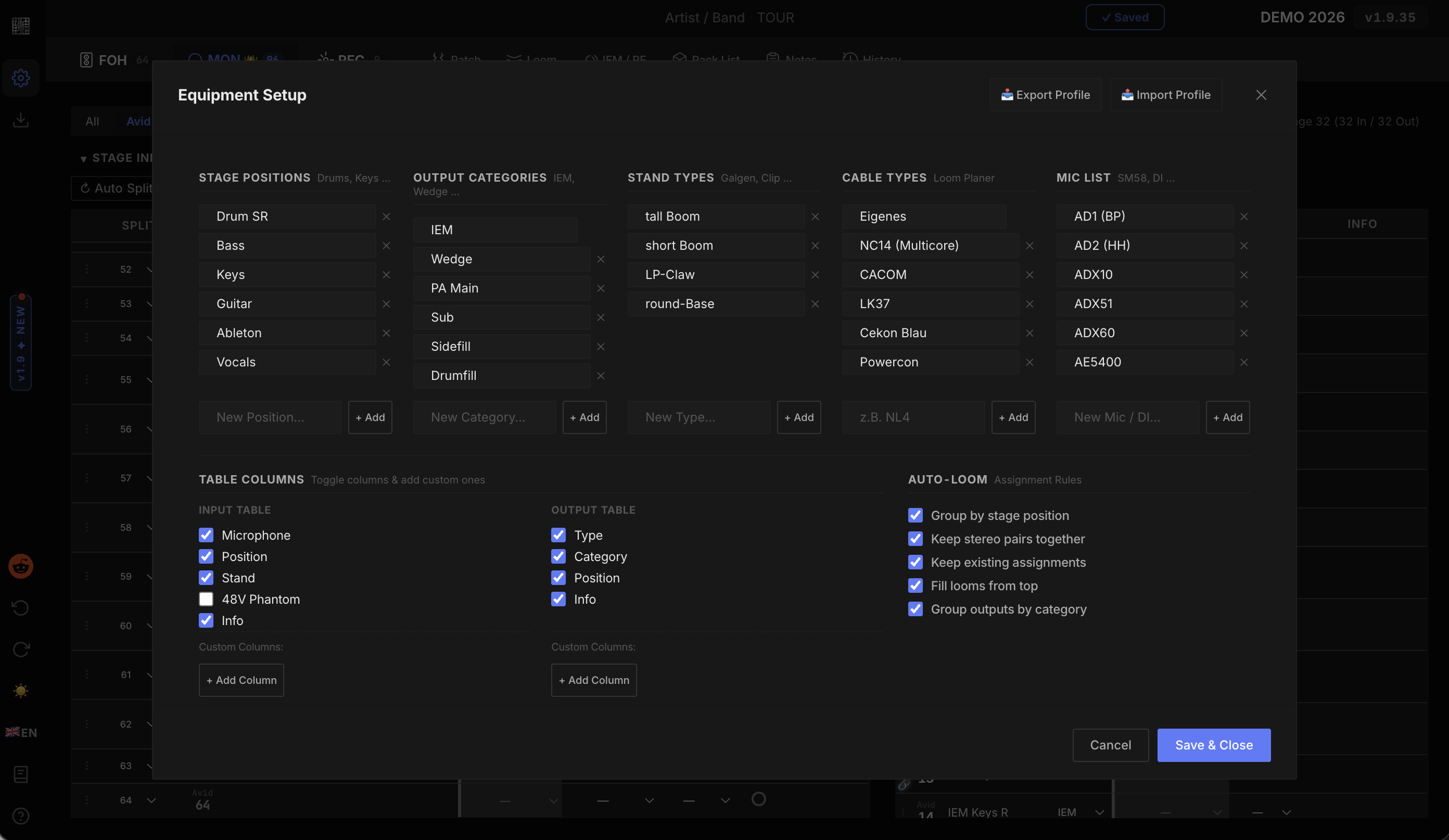
Task: Remove short Boom stand type
Action: [816, 246]
